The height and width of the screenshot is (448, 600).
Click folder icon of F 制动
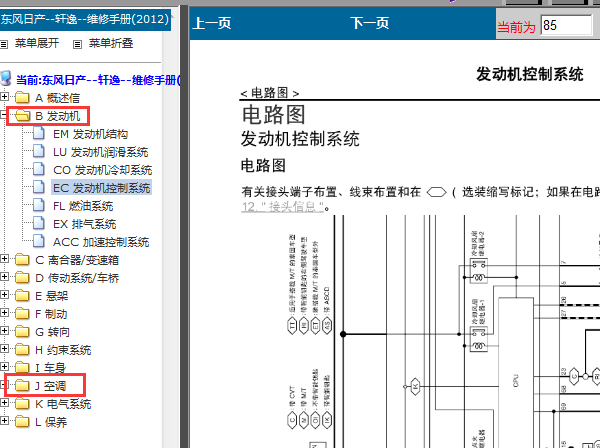coord(22,314)
